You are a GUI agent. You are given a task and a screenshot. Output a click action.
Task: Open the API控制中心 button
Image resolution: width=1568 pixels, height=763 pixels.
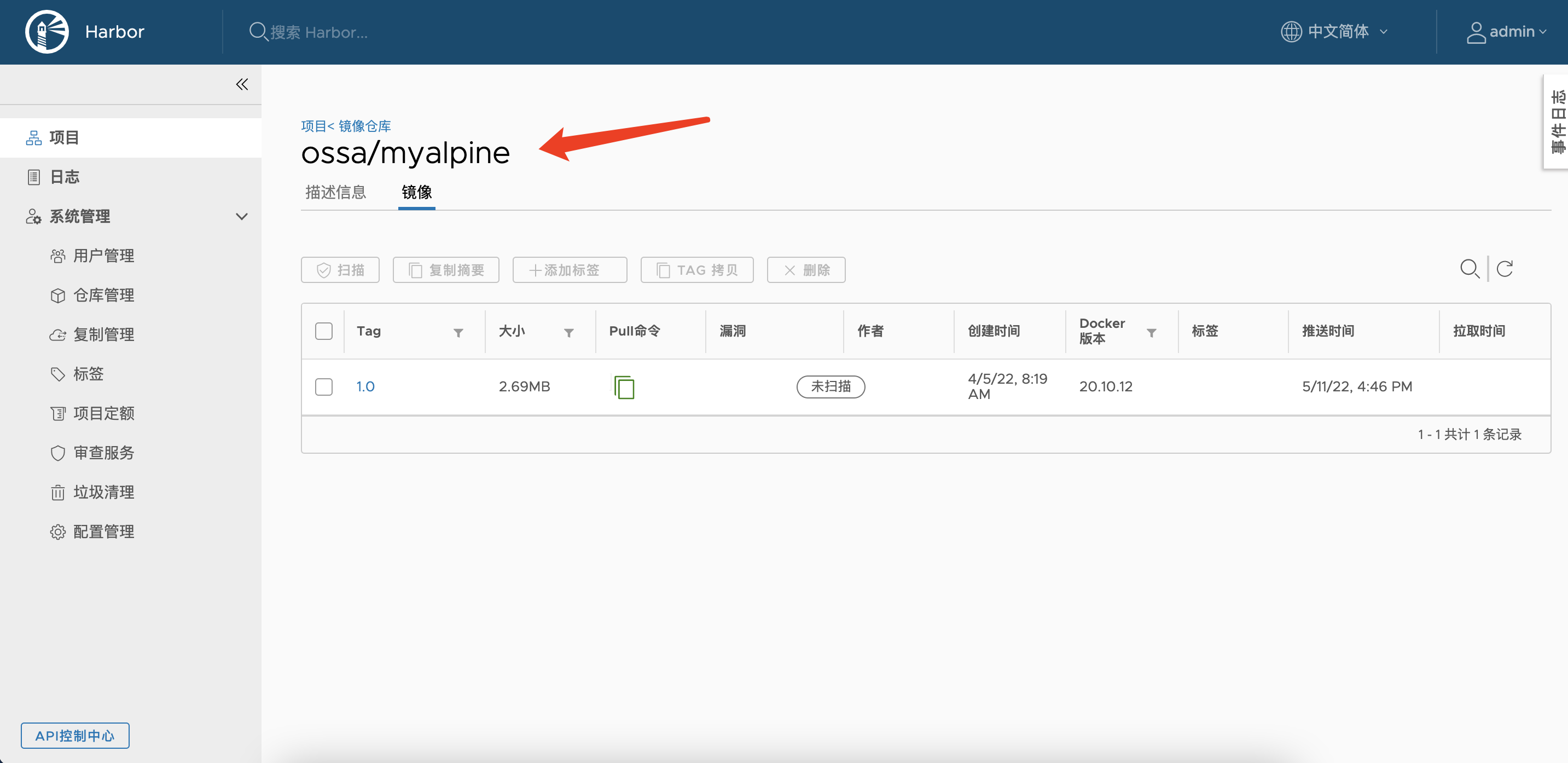coord(75,736)
